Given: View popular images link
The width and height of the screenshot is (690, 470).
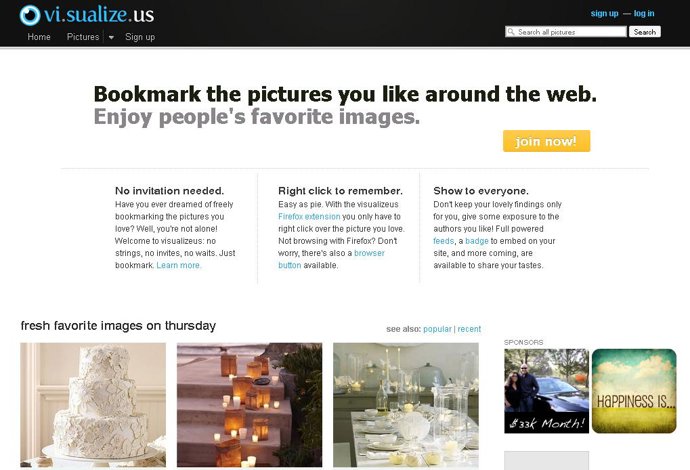Looking at the screenshot, I should pyautogui.click(x=437, y=329).
